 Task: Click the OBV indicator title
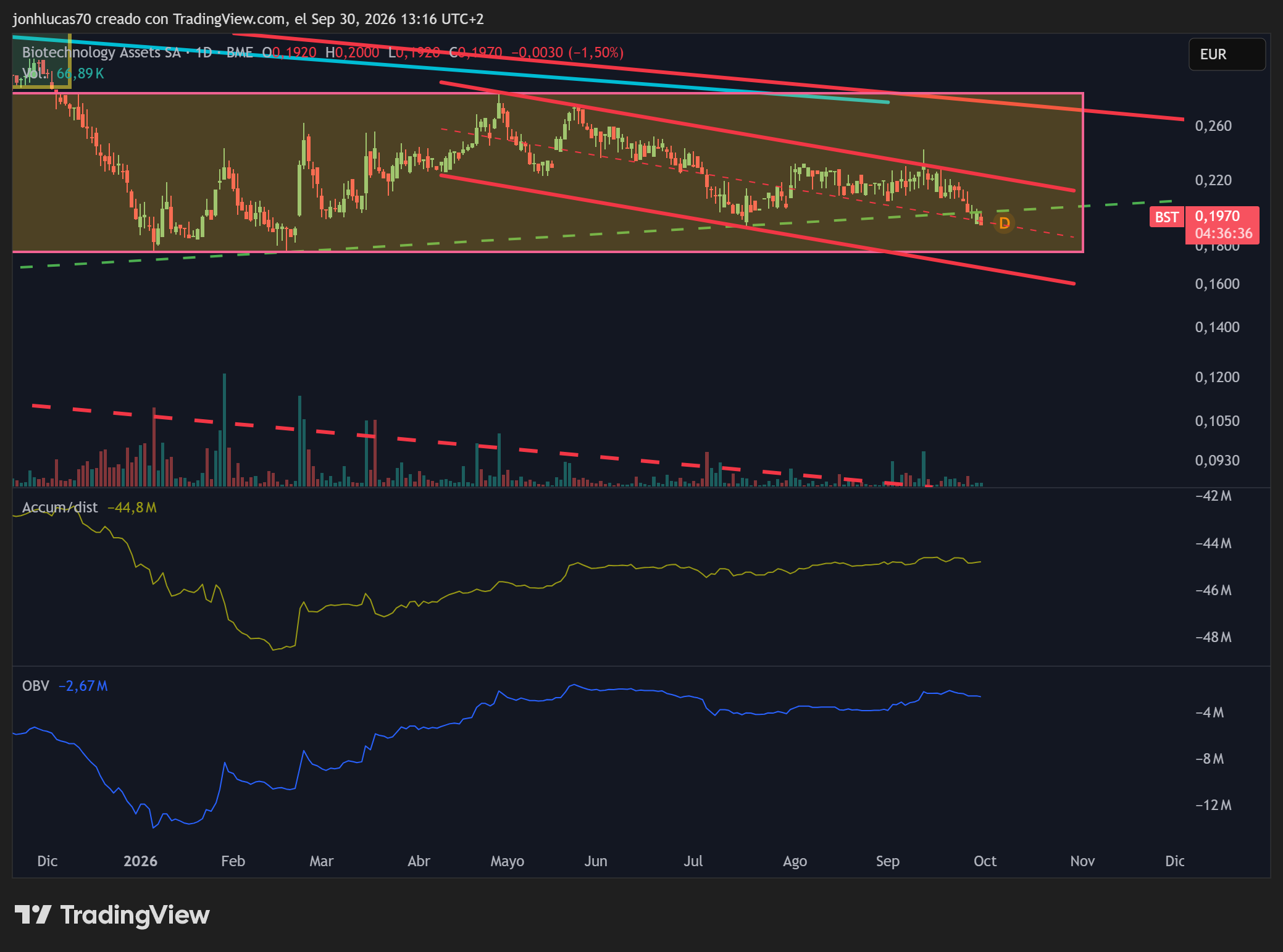tap(36, 686)
